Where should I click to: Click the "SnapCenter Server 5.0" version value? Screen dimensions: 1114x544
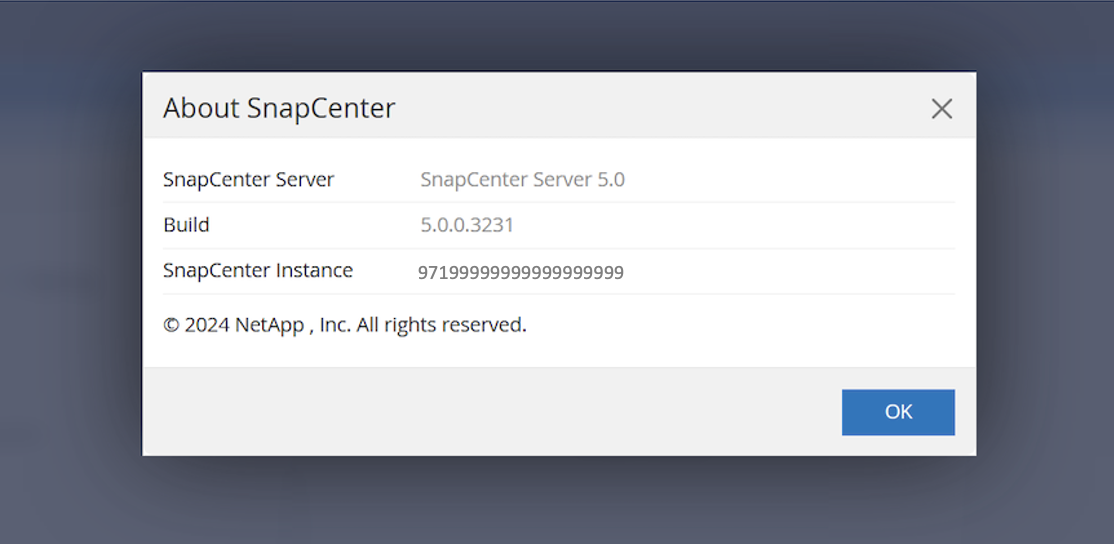[522, 180]
